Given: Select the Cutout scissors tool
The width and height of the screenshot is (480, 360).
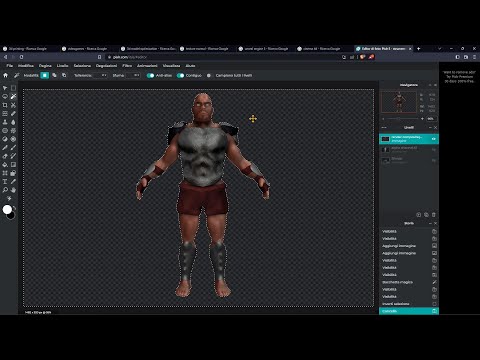Looking at the screenshot, I should coord(13,105).
